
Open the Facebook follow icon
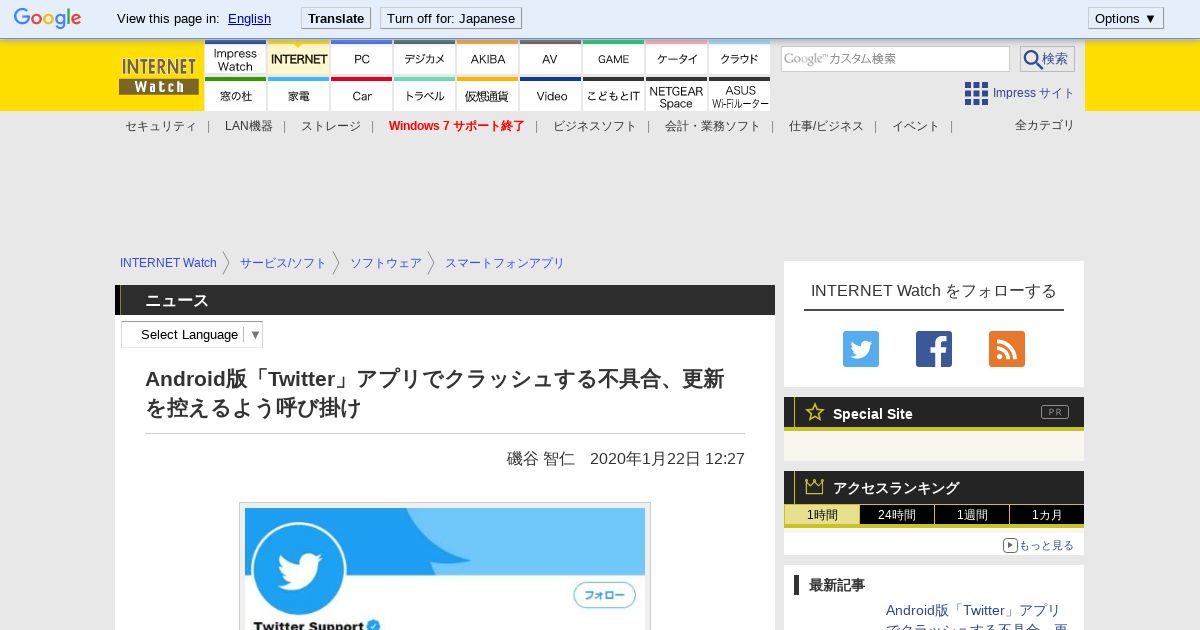tap(934, 349)
